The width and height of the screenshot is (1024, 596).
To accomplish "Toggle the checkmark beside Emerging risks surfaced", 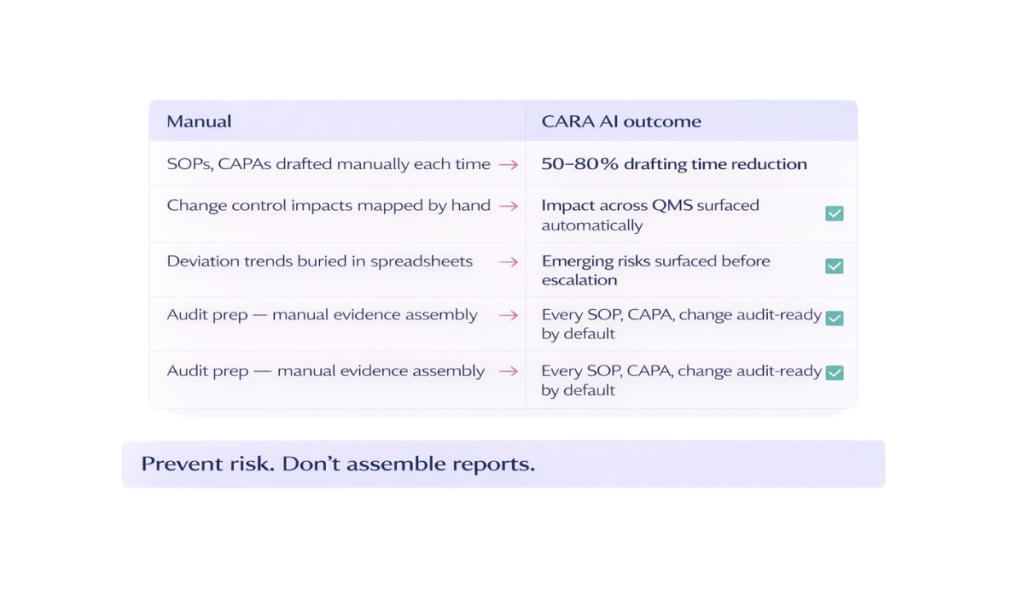I will click(834, 266).
